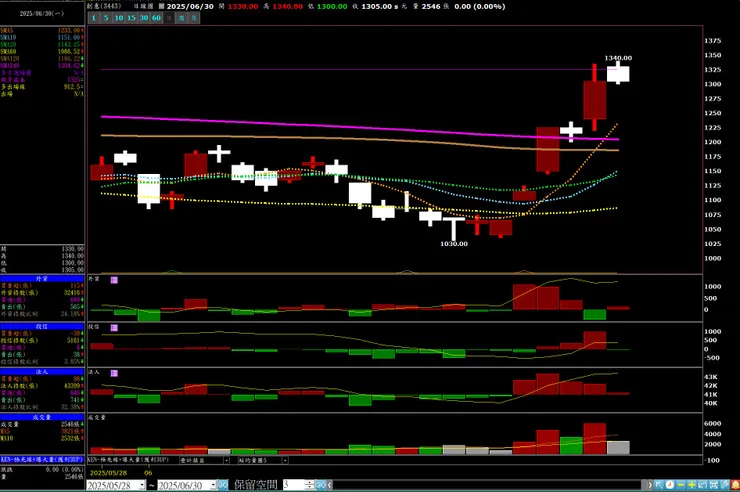Switch to the daily chart button
Viewport: 740px width, 492px height.
(168, 18)
